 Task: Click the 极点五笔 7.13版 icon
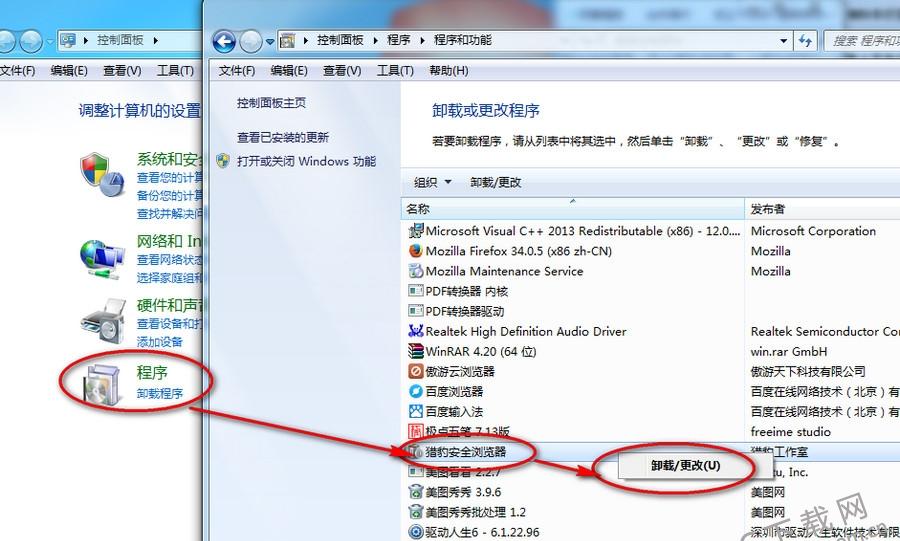click(416, 431)
